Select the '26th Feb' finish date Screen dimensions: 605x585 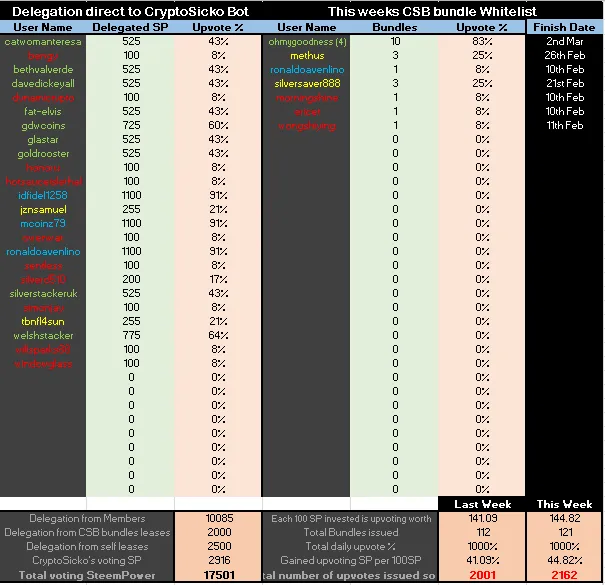click(564, 56)
